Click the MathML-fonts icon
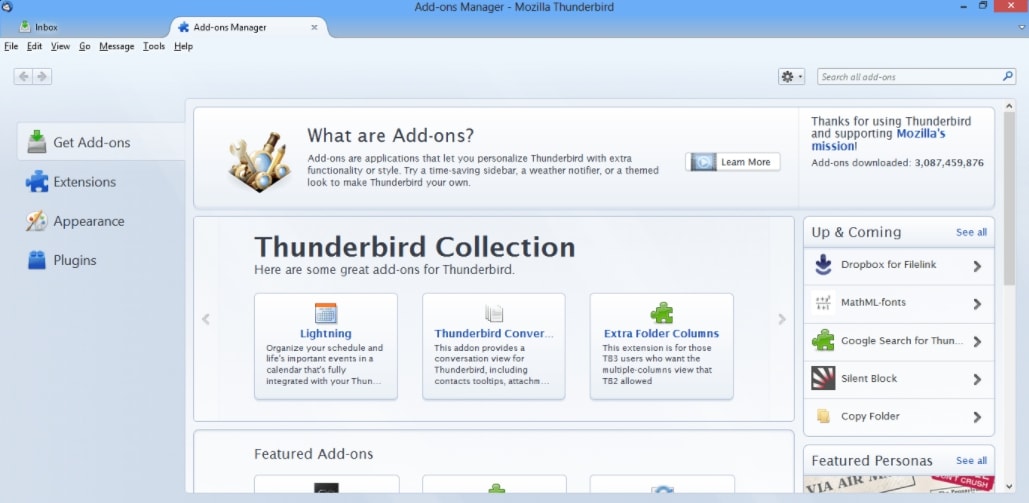Screen dimensions: 1029x503 823,303
